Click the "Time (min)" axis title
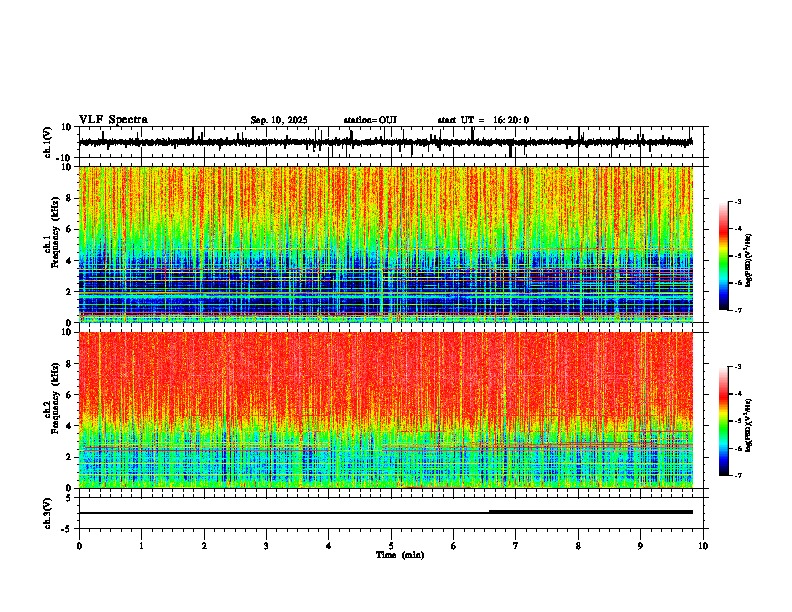Viewport: 792px width, 612px height. 400,555
